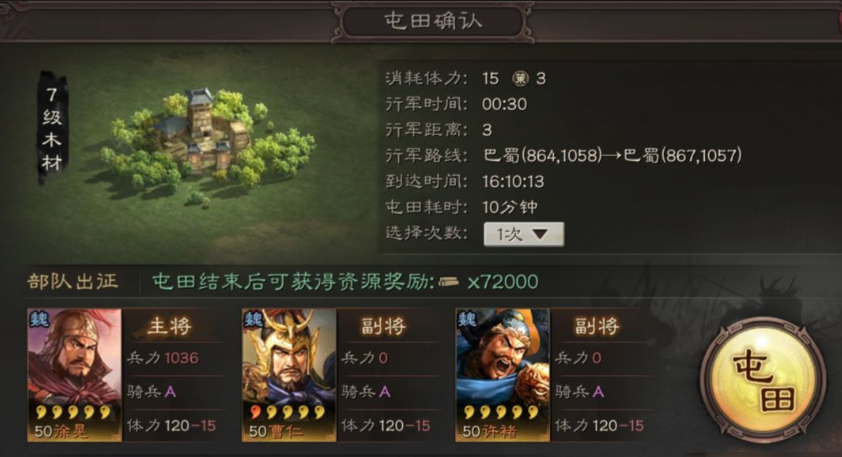Select 许褚 general portrait
The image size is (842, 457).
[503, 375]
